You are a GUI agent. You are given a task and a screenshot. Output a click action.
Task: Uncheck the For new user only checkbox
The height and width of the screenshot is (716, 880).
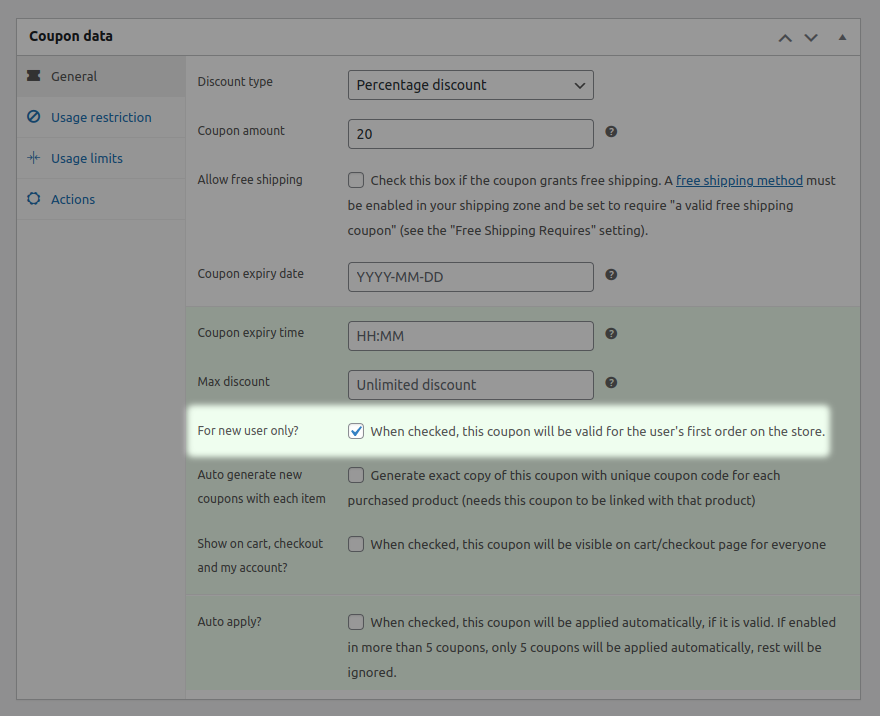tap(356, 430)
